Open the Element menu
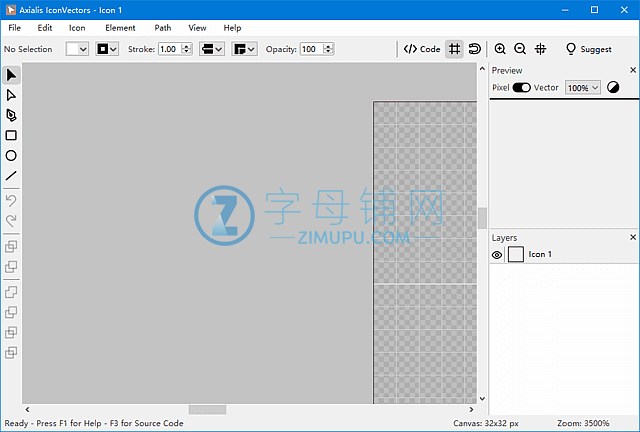The height and width of the screenshot is (432, 640). click(x=120, y=28)
